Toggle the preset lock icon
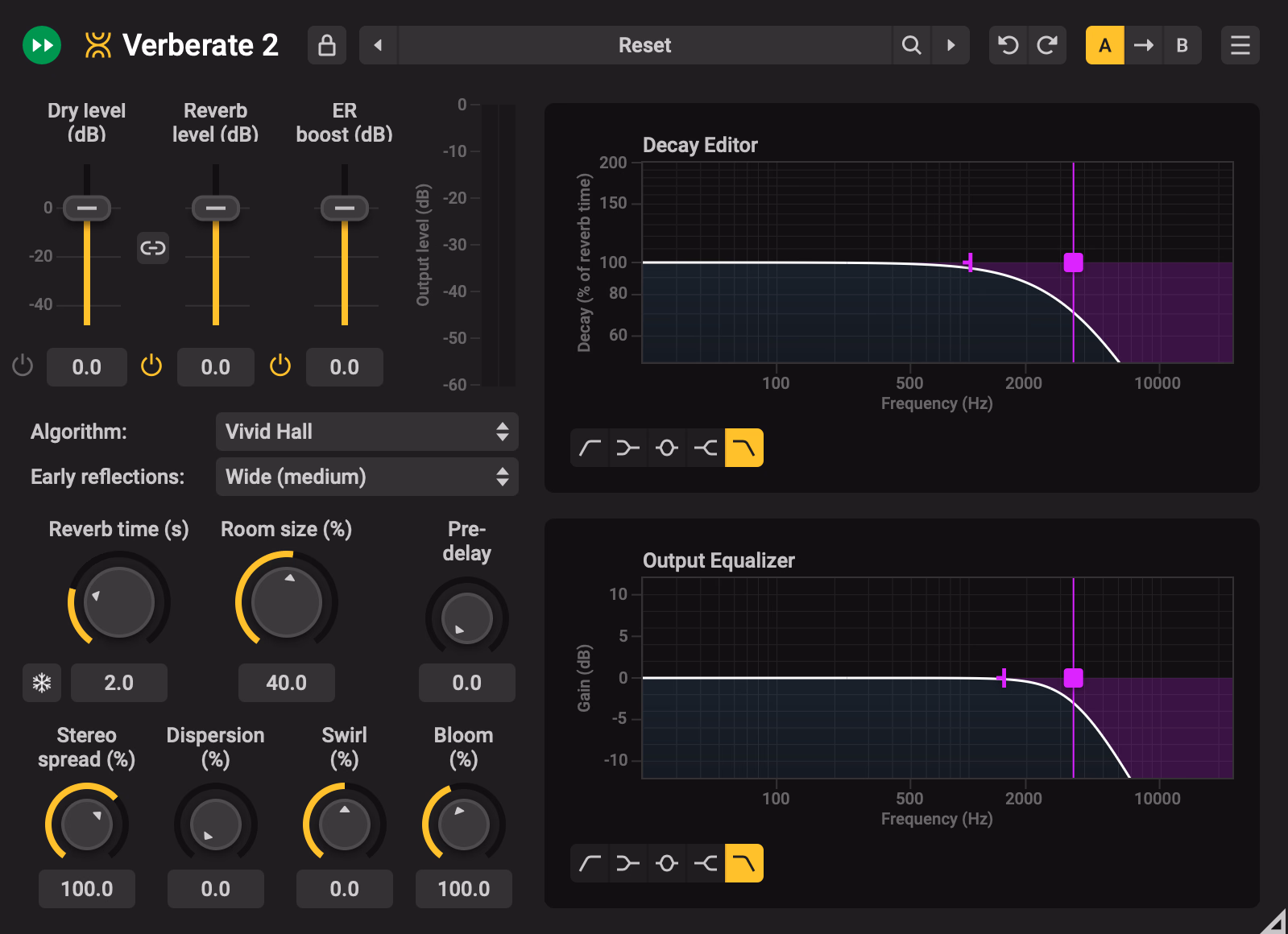The image size is (1288, 934). 327,45
